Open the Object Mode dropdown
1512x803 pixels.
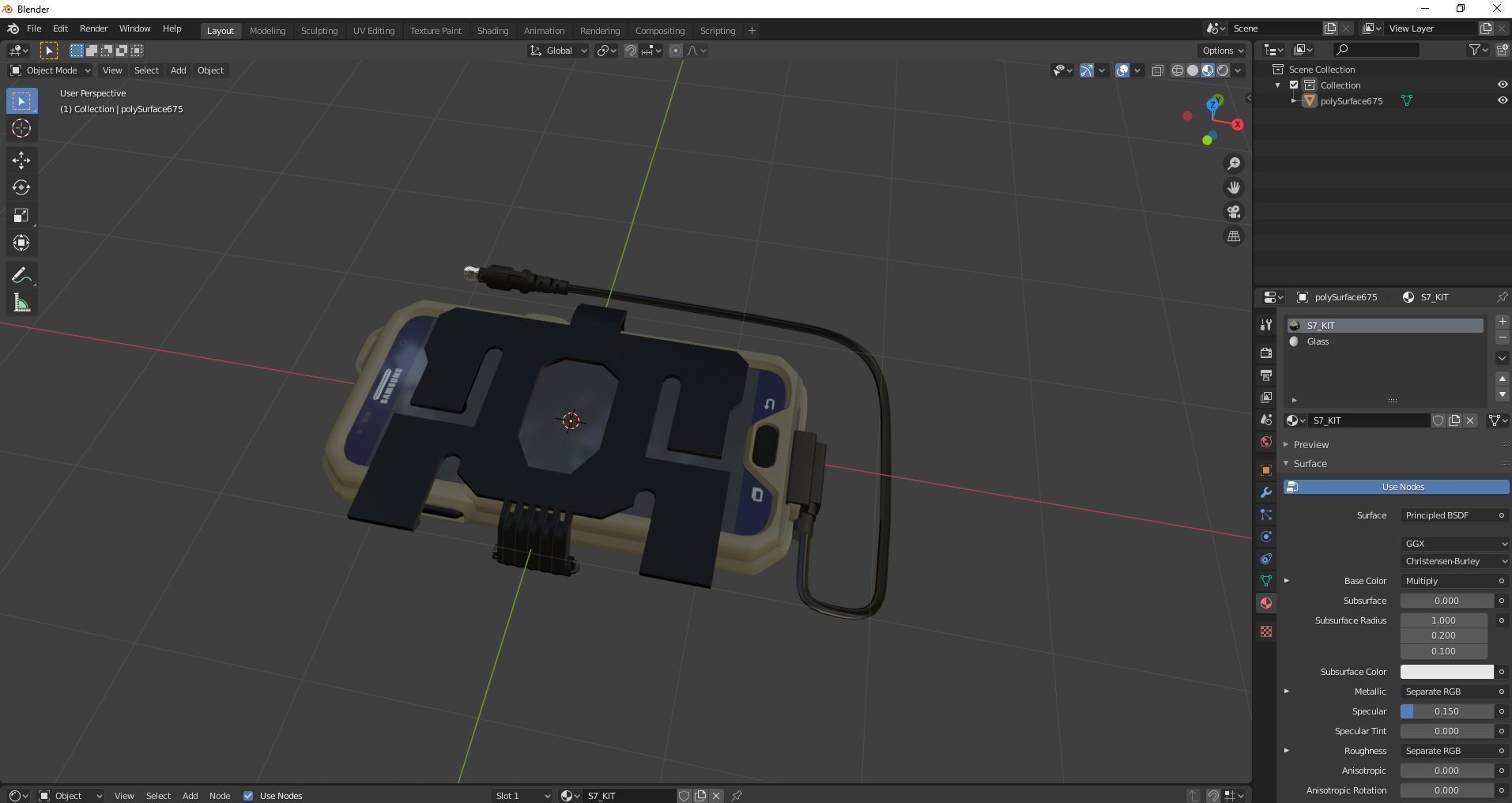[x=50, y=70]
